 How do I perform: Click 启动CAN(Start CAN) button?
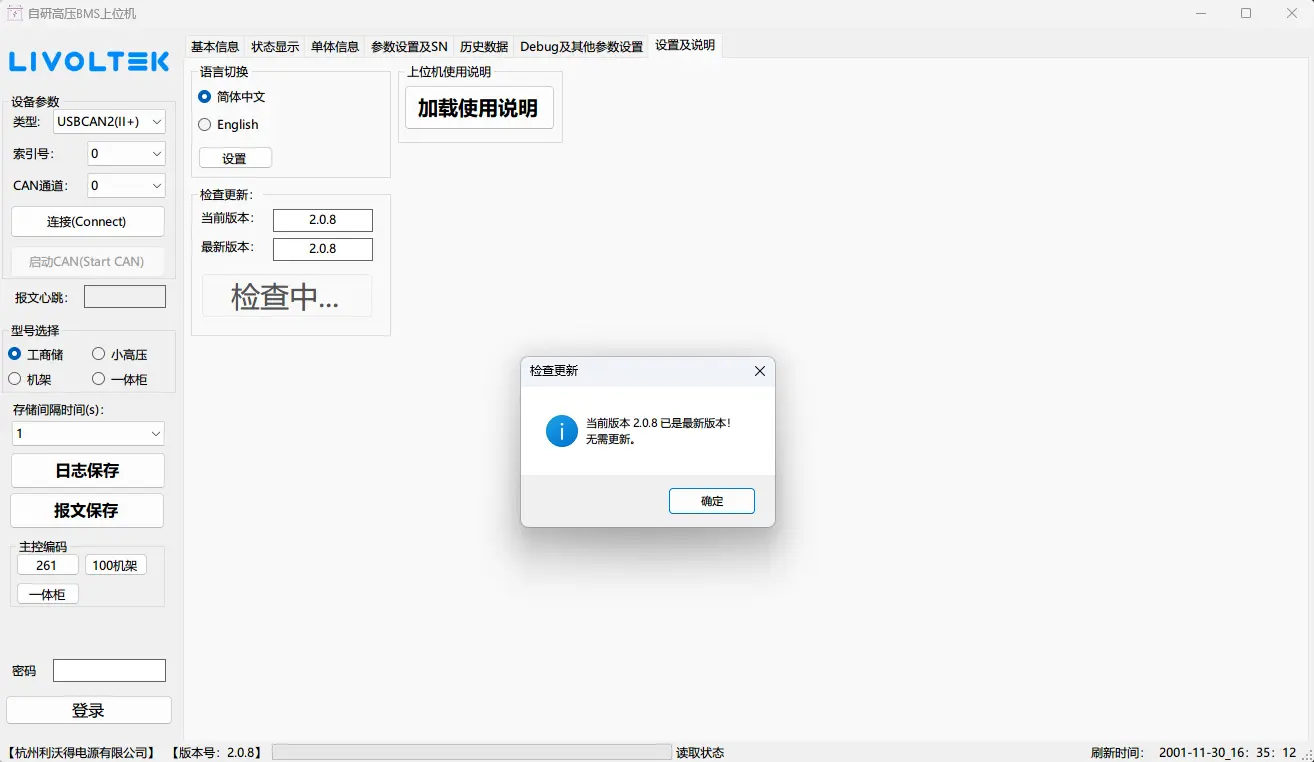(87, 262)
